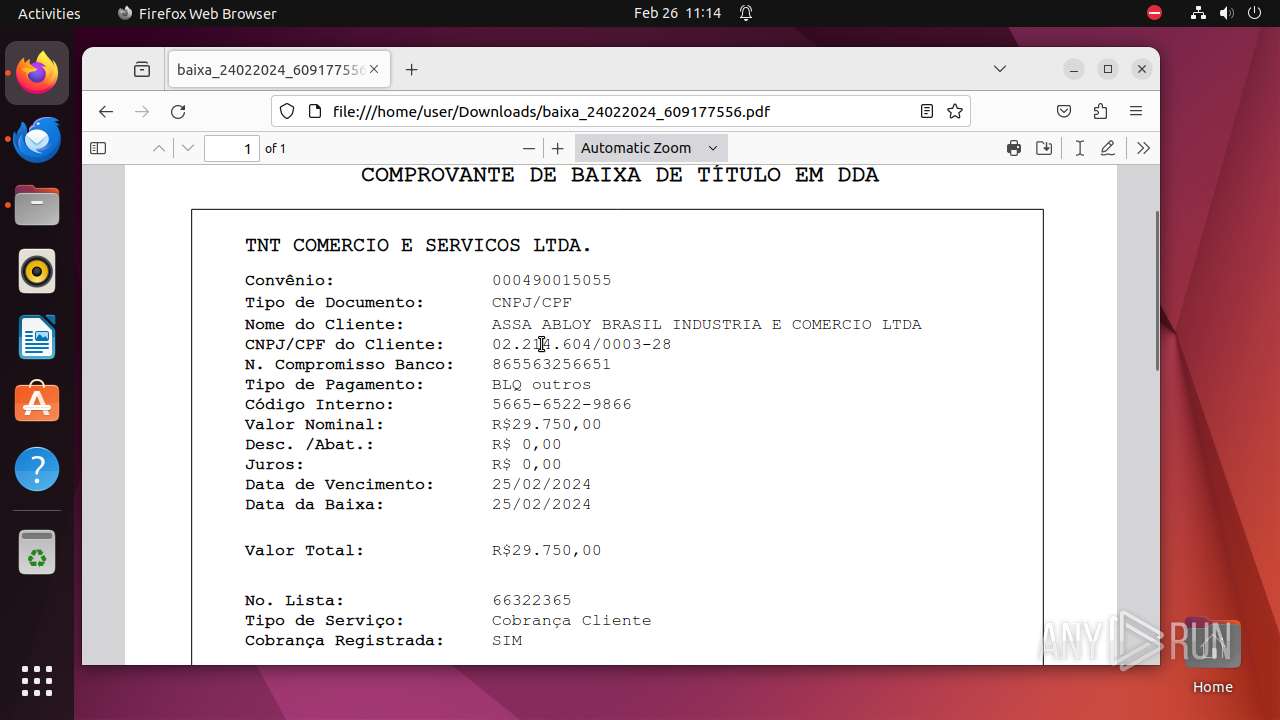Click the TNT COMERCIO E SERVICOS LTDA. text
Viewport: 1280px width, 720px height.
418,245
